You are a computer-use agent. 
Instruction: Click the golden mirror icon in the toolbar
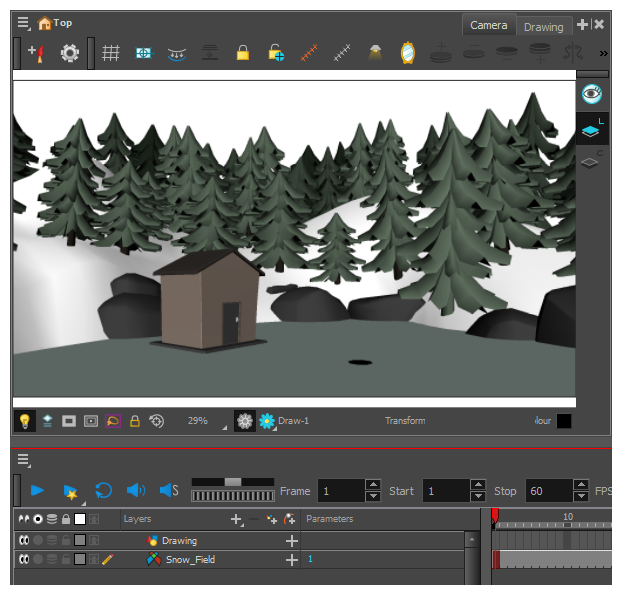(x=408, y=53)
